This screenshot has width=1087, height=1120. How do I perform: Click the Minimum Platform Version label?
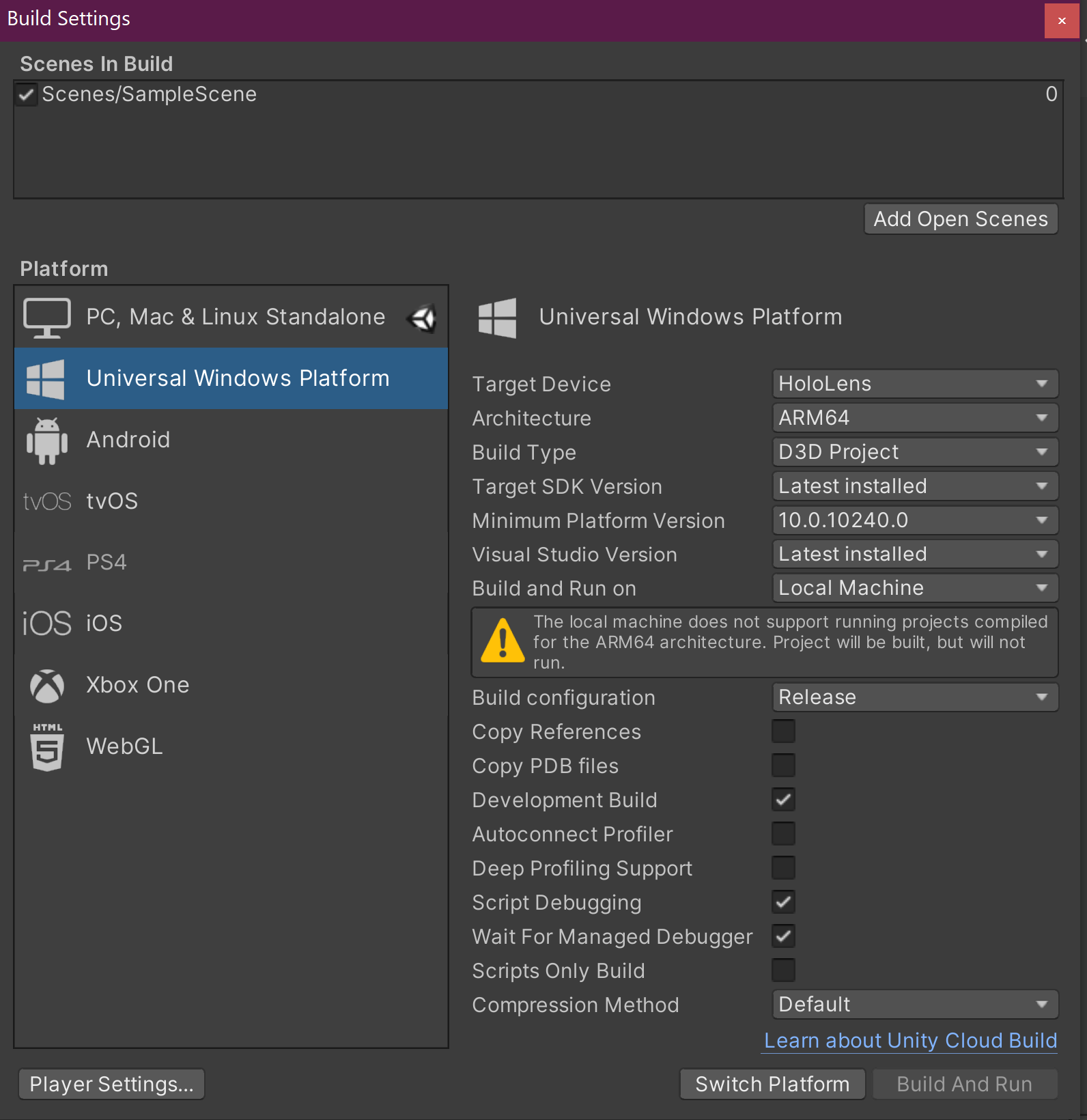click(x=599, y=521)
